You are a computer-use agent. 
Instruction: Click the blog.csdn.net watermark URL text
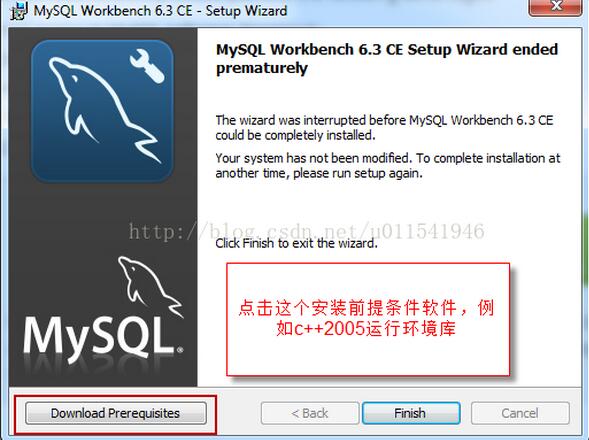pos(307,231)
